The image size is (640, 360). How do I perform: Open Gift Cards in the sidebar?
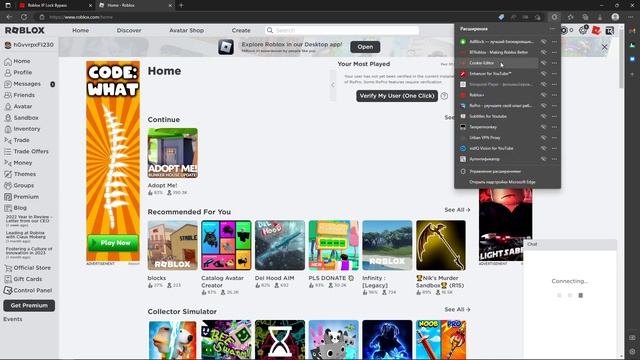coord(23,279)
